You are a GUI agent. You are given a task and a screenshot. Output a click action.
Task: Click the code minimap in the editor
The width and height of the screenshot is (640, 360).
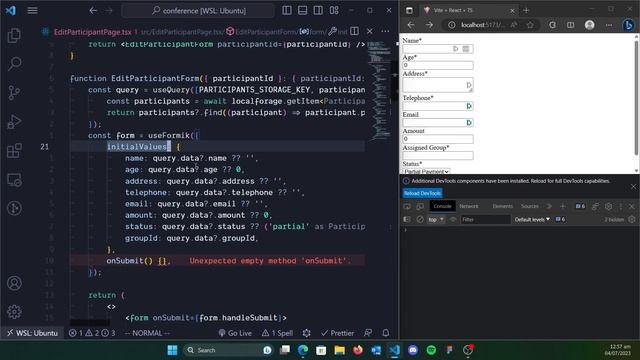click(x=379, y=92)
